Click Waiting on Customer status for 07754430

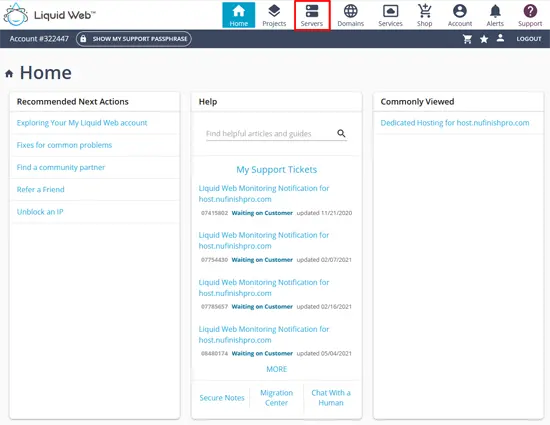click(262, 260)
